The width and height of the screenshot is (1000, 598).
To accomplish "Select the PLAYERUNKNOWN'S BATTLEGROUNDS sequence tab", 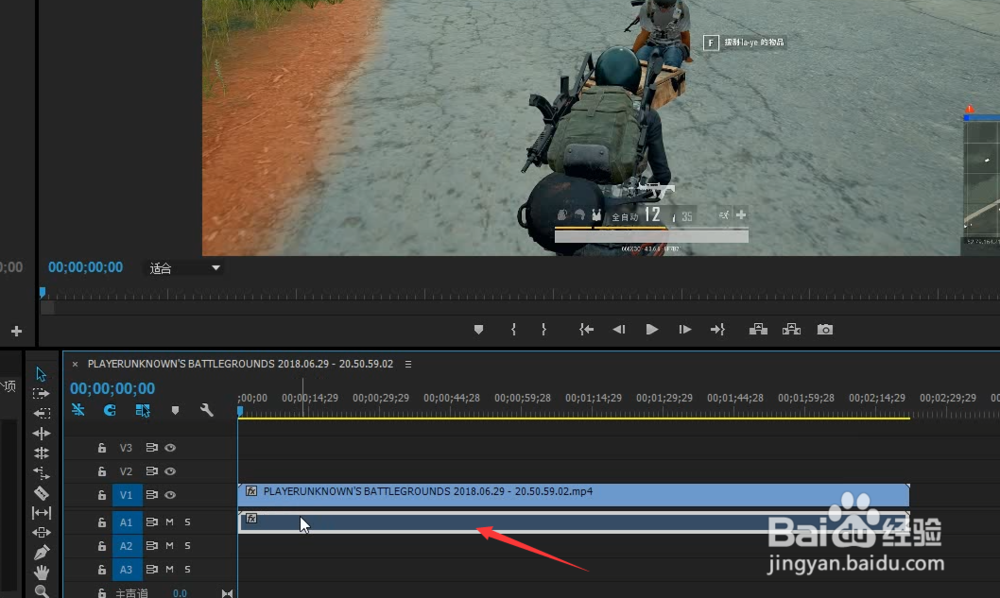I will (240, 364).
